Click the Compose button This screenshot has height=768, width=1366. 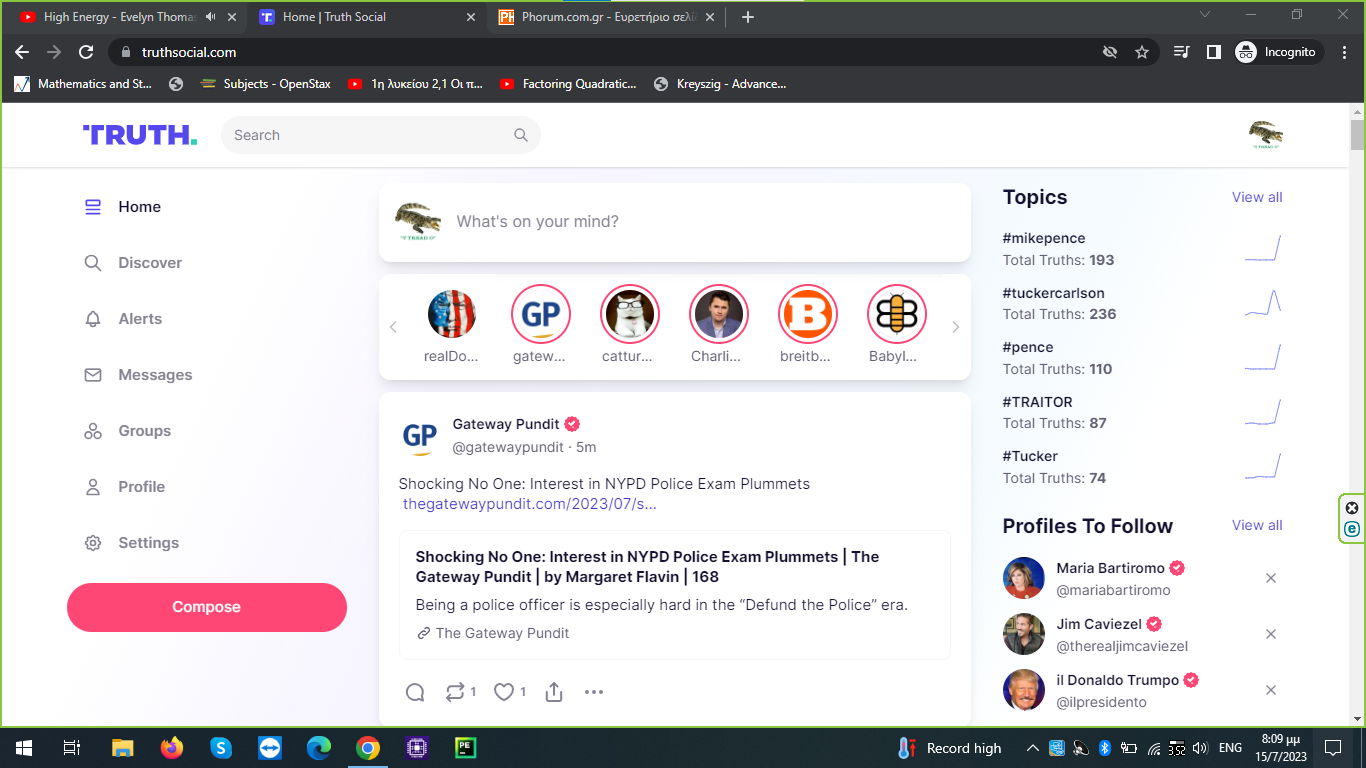(x=207, y=607)
